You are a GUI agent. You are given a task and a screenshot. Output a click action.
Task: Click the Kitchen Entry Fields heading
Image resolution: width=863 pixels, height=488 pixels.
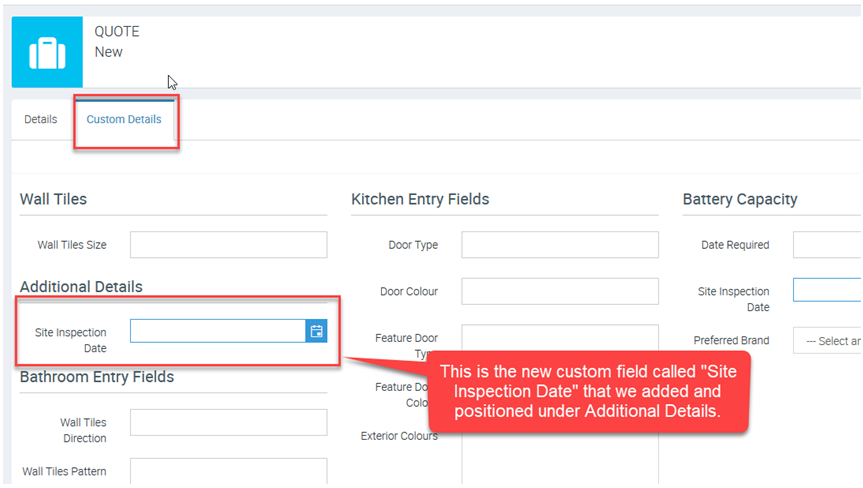[420, 199]
